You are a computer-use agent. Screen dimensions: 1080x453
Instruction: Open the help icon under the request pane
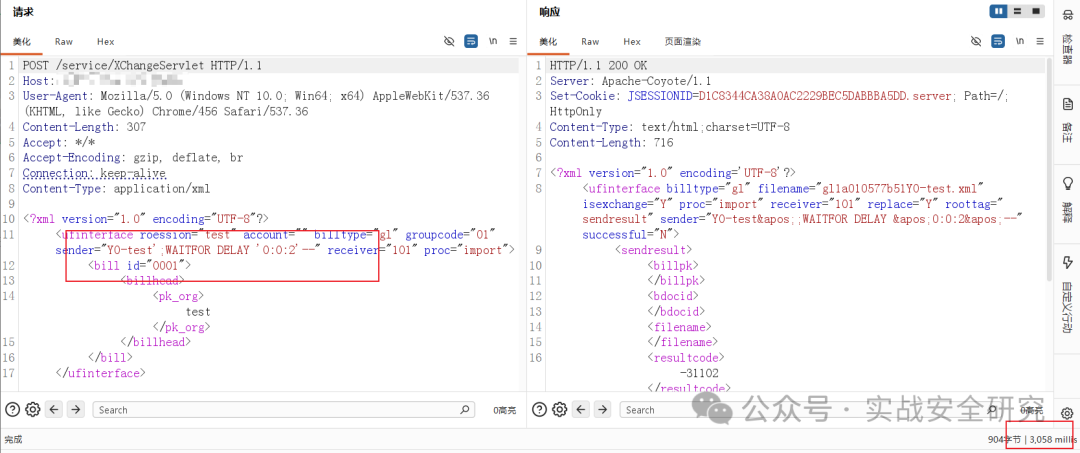11,410
